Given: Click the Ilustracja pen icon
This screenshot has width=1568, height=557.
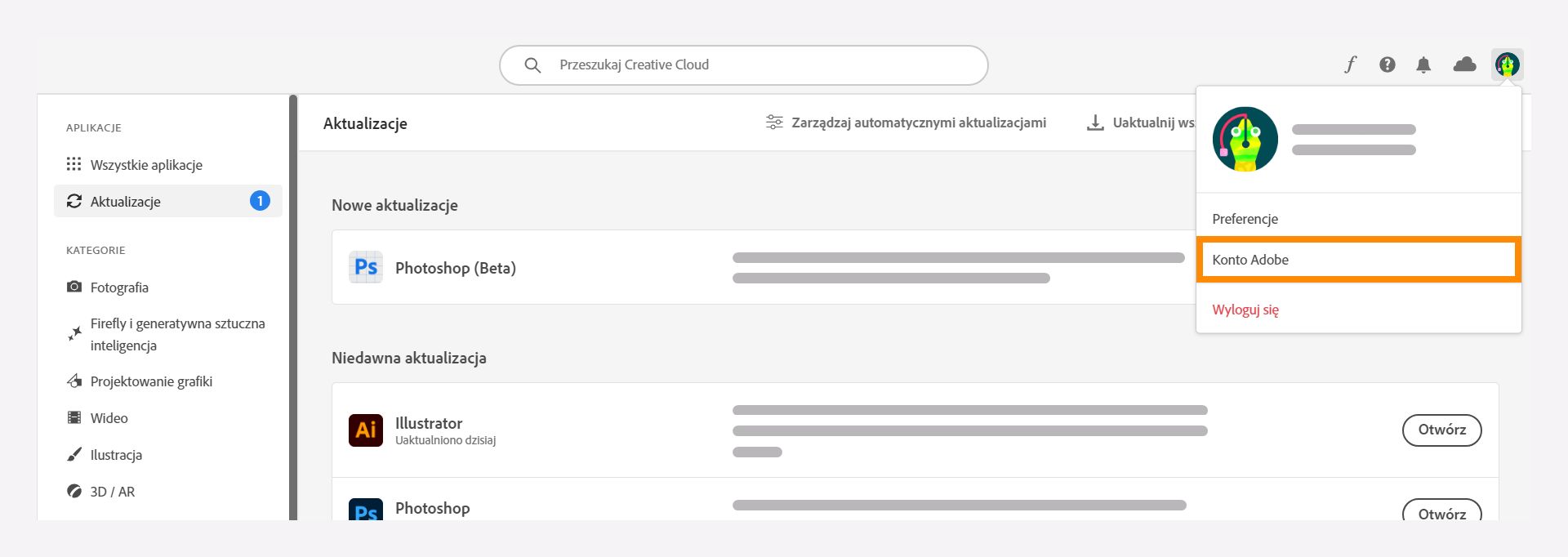Looking at the screenshot, I should 74,454.
